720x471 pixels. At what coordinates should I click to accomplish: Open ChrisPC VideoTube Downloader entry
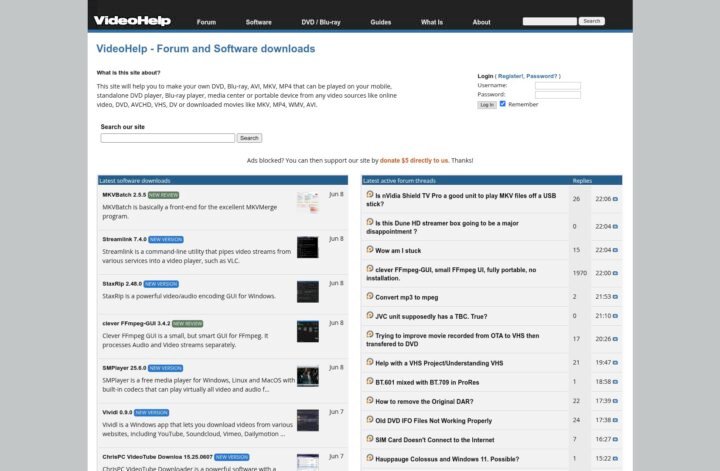coord(158,457)
